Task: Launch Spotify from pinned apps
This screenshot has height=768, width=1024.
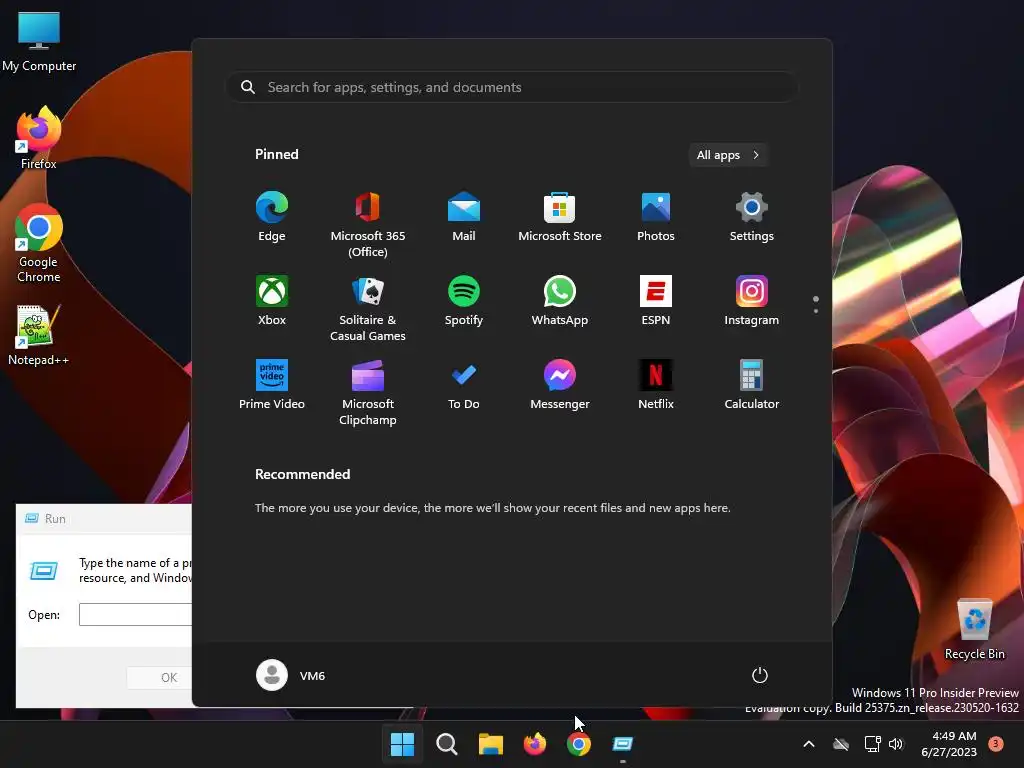Action: (464, 301)
